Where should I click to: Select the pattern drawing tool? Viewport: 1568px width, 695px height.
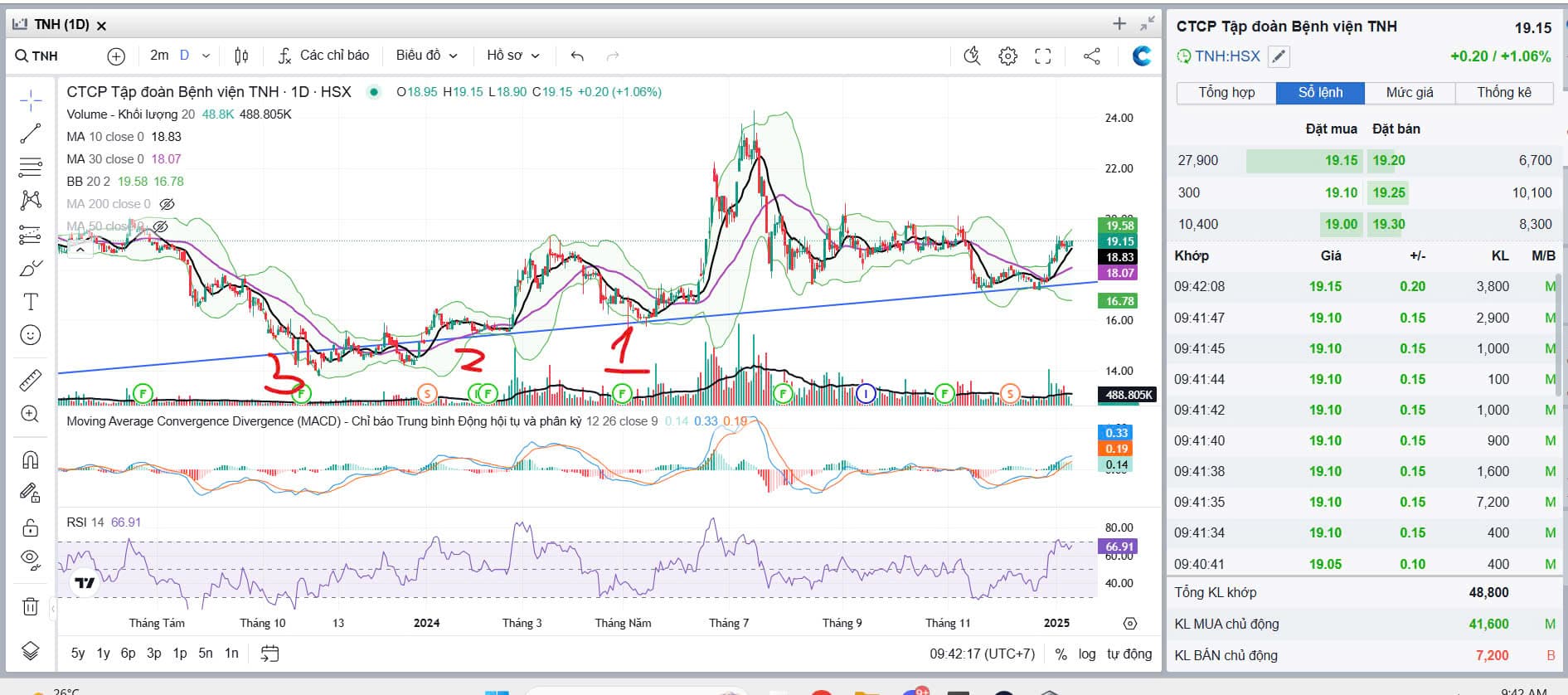coord(31,200)
